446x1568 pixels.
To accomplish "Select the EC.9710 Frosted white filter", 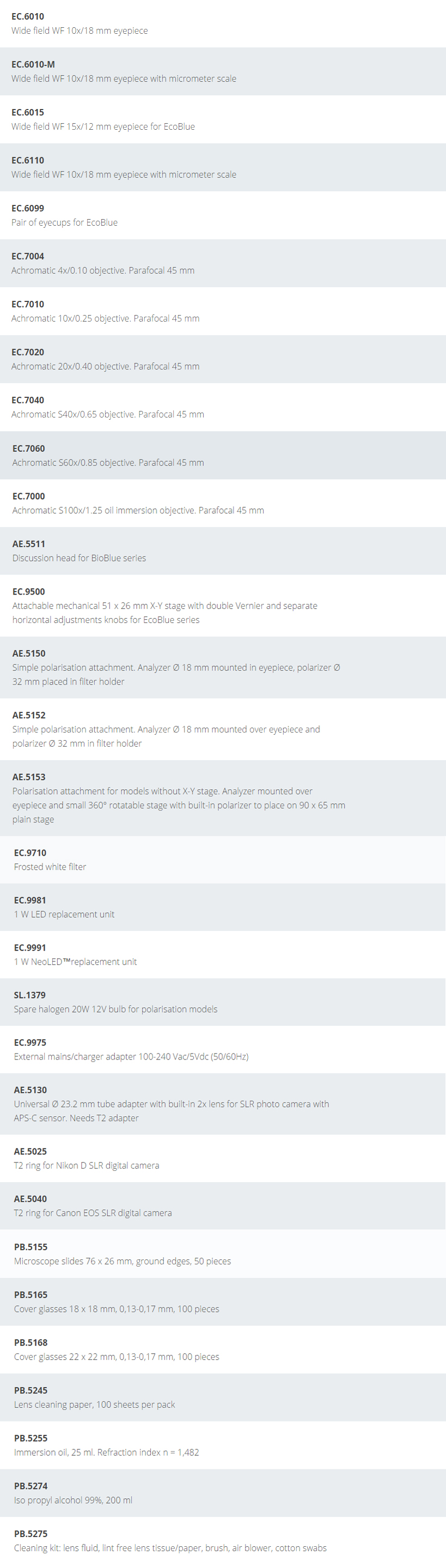I will click(x=223, y=859).
